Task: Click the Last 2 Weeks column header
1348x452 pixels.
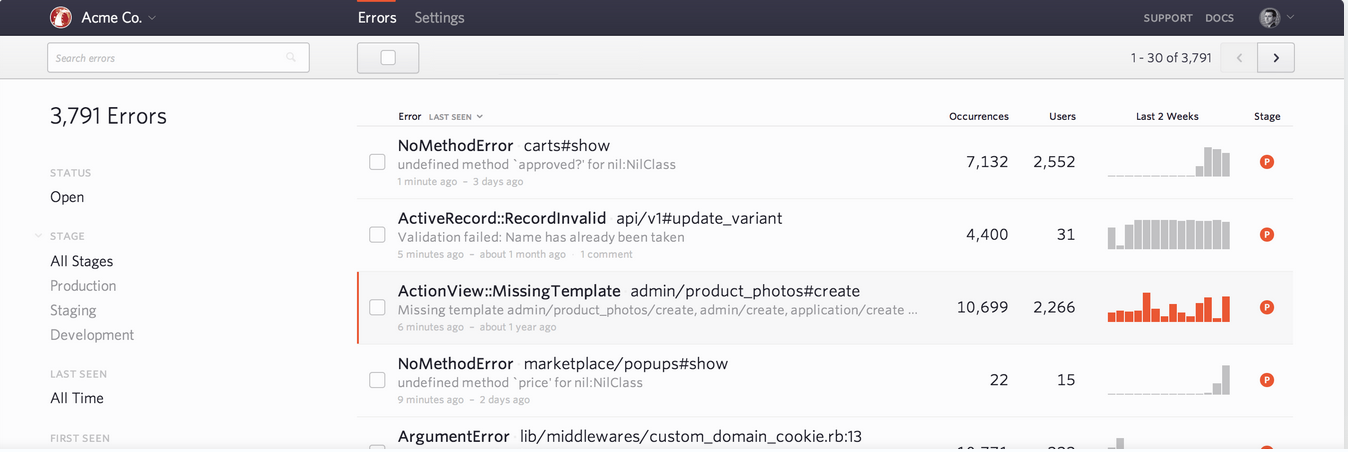Action: [1167, 117]
